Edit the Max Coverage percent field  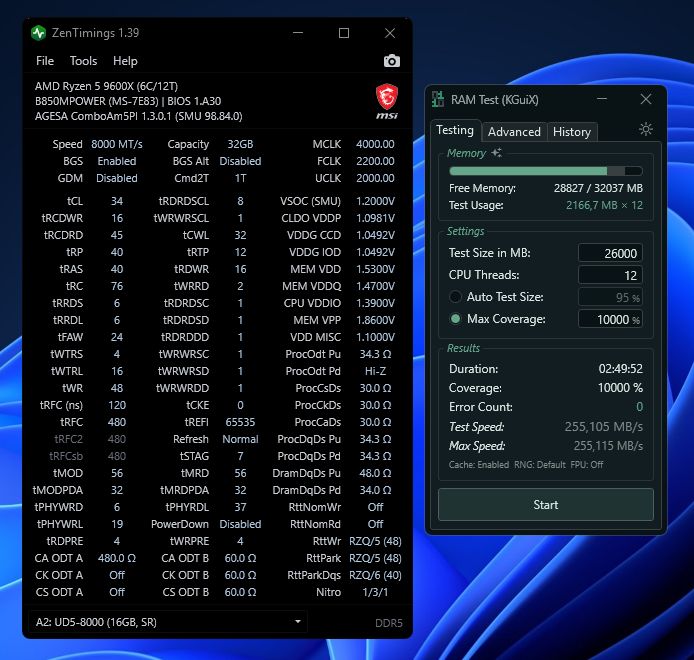tap(610, 319)
